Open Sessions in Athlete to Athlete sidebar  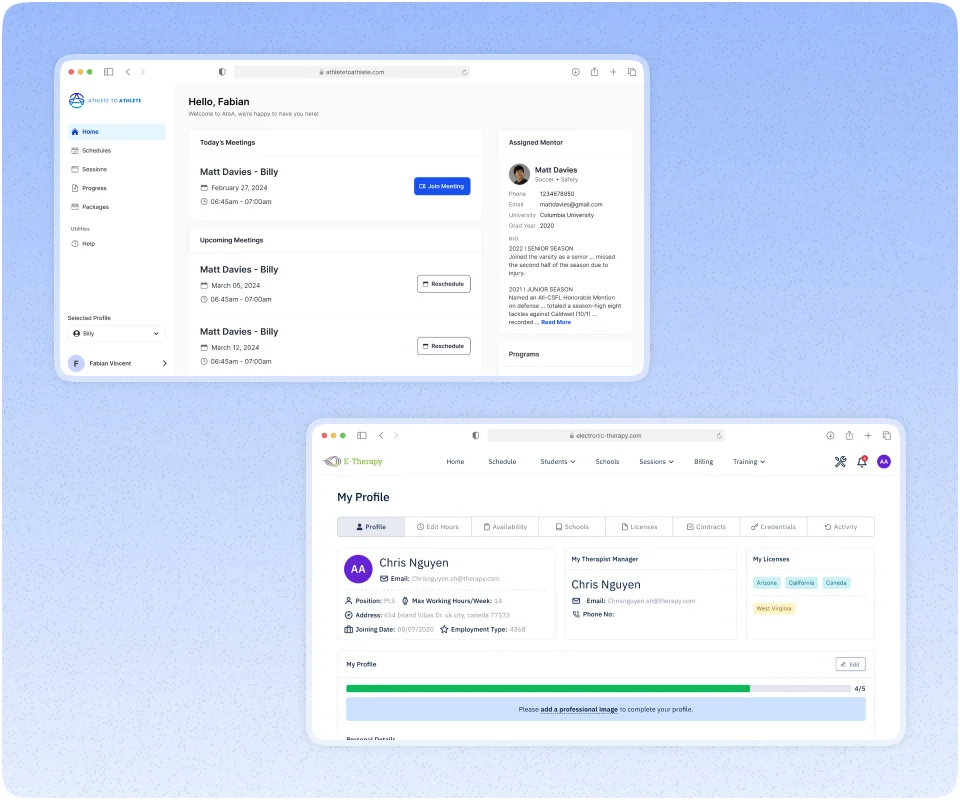89,170
